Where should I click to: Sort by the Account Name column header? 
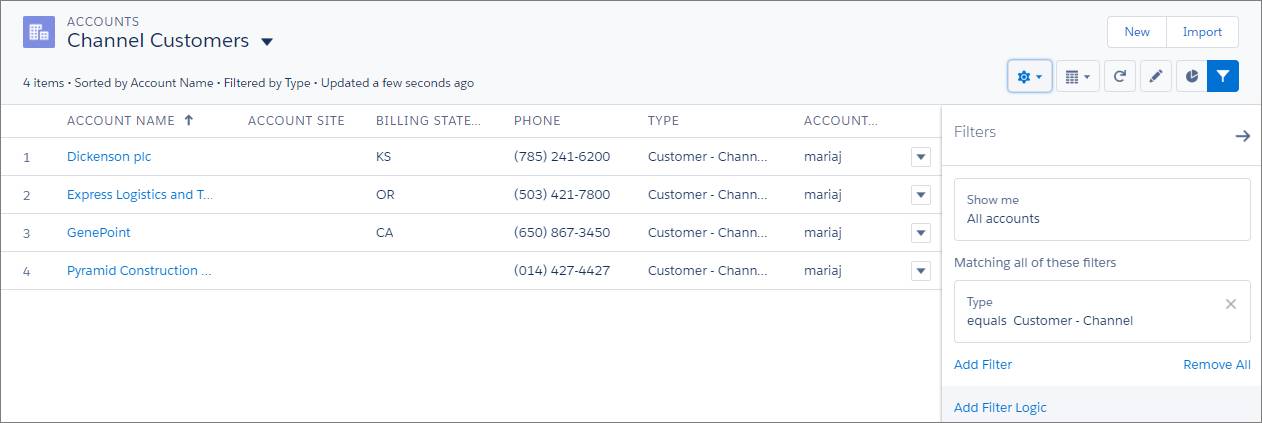pyautogui.click(x=121, y=121)
